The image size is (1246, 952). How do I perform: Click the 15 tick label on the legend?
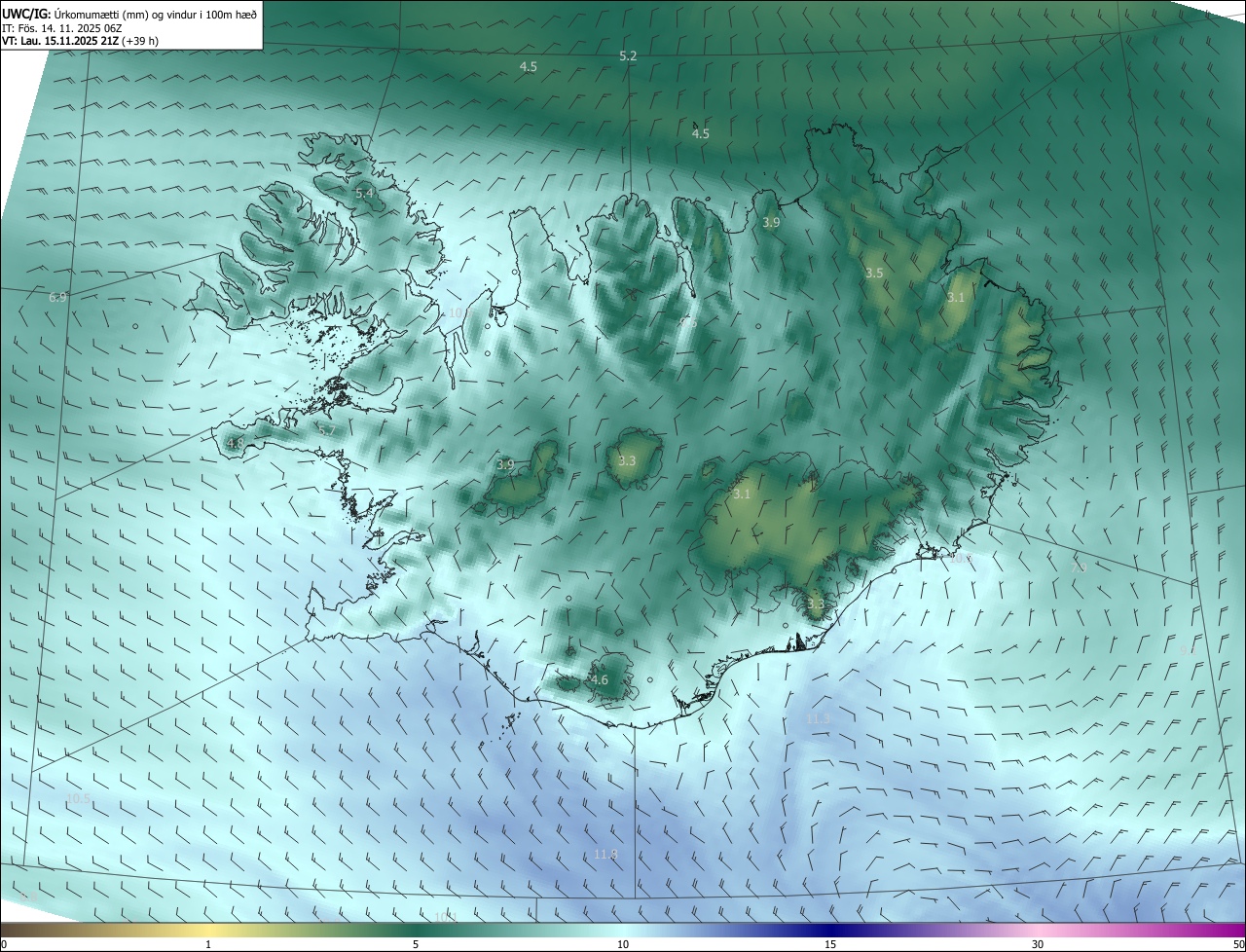pyautogui.click(x=830, y=944)
